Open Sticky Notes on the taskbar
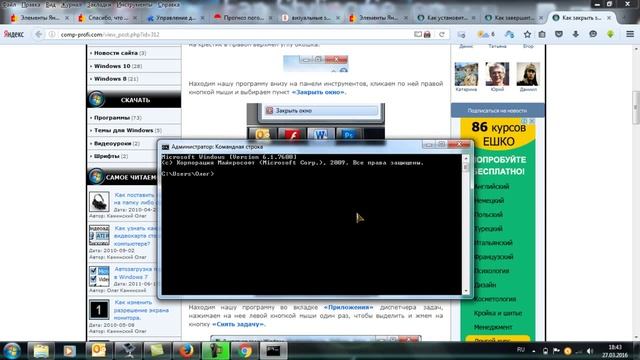Image resolution: width=640 pixels, height=360 pixels. tap(157, 351)
